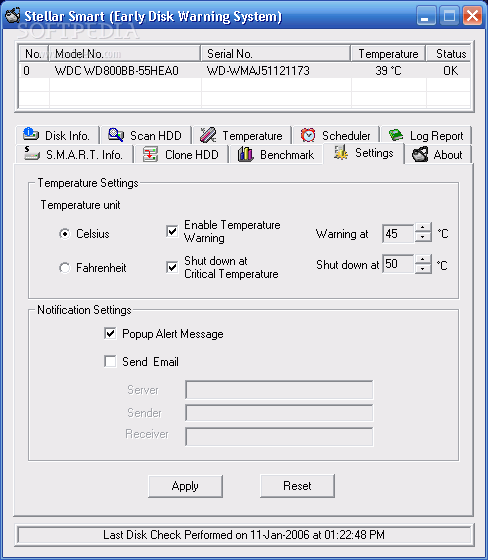Click the Scan HDD magnifier icon
Image resolution: width=488 pixels, height=560 pixels.
point(116,135)
